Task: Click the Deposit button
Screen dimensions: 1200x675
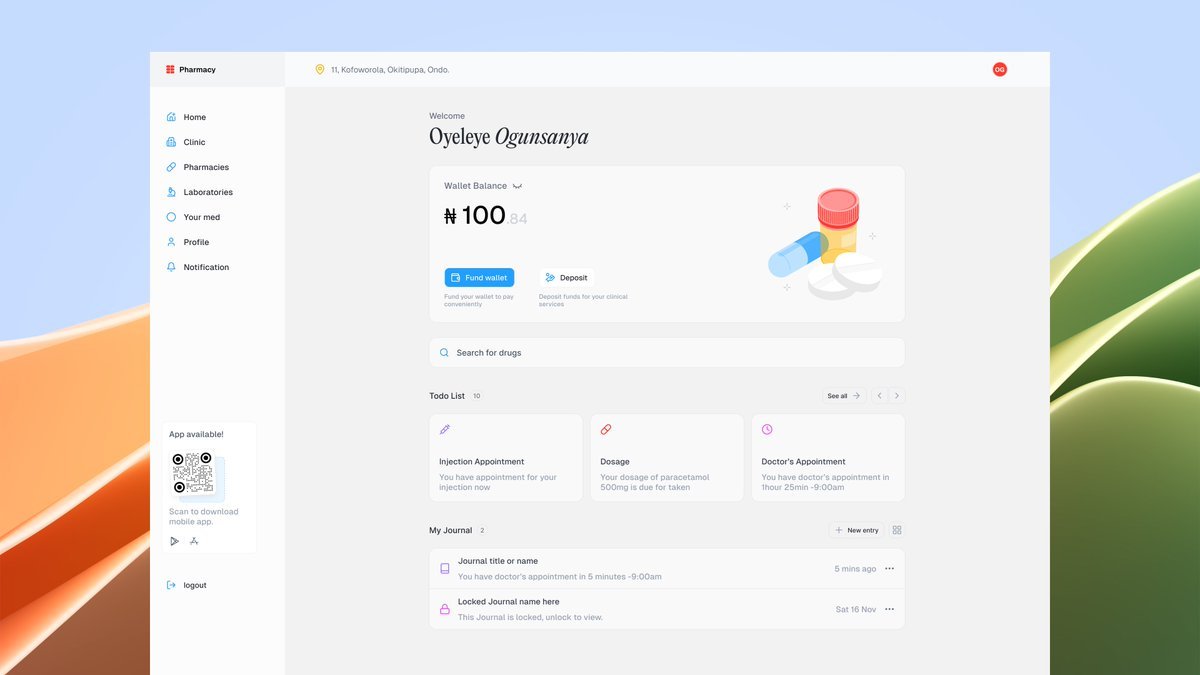Action: 566,278
